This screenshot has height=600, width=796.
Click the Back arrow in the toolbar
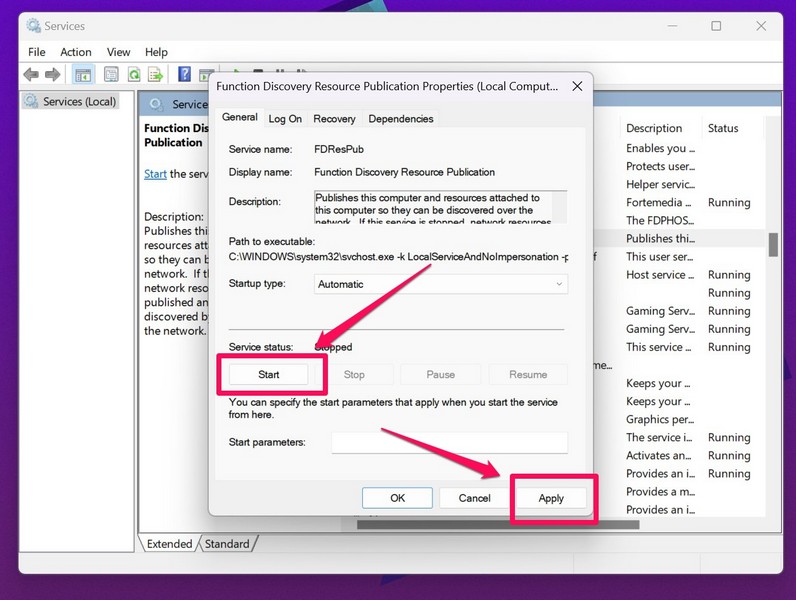click(x=30, y=74)
